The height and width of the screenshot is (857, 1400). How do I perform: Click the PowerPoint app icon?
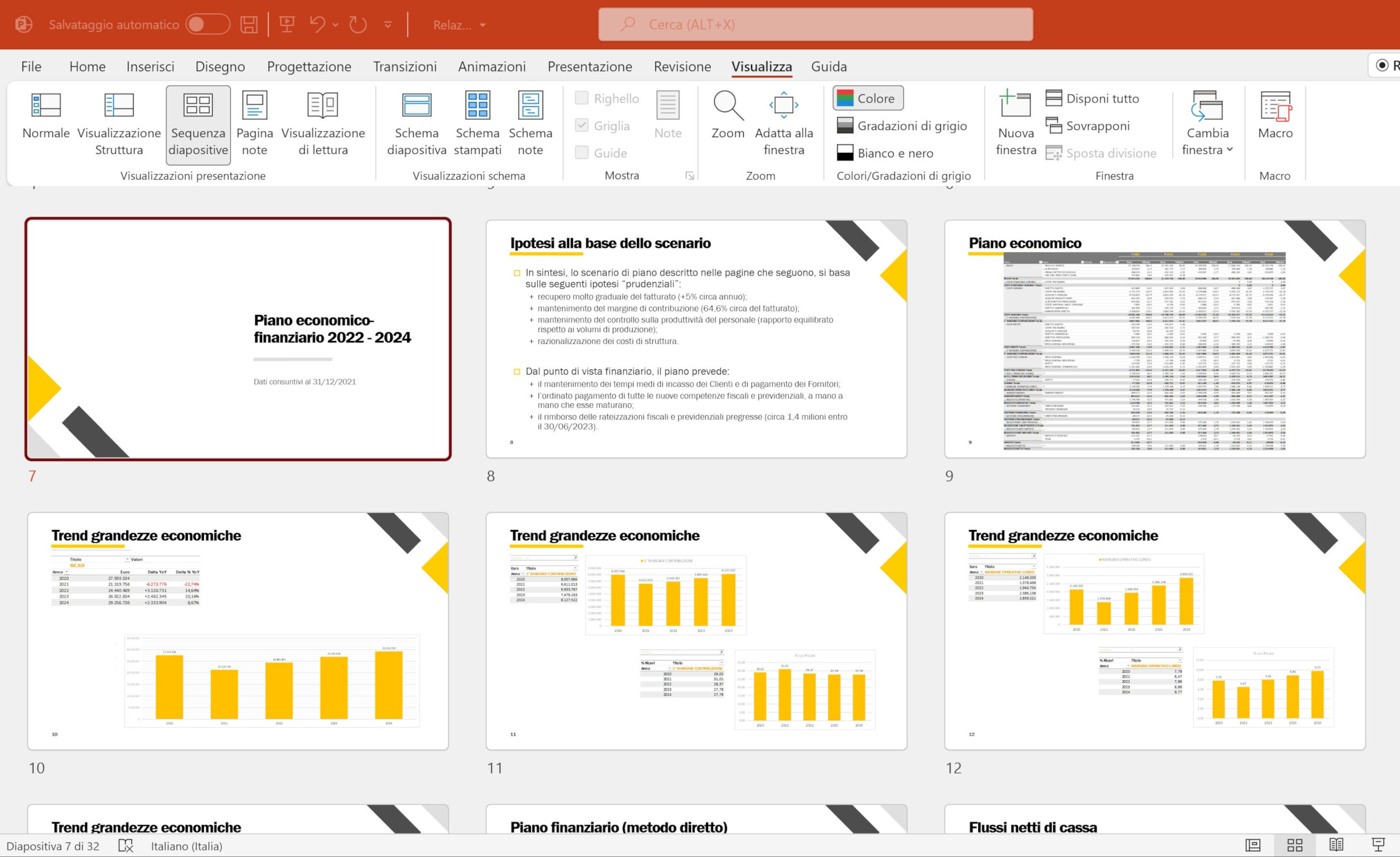[24, 25]
